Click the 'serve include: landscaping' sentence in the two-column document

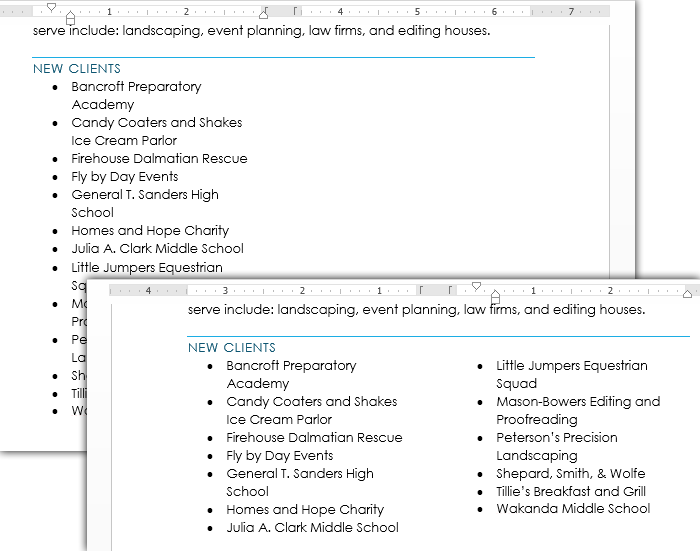click(417, 310)
